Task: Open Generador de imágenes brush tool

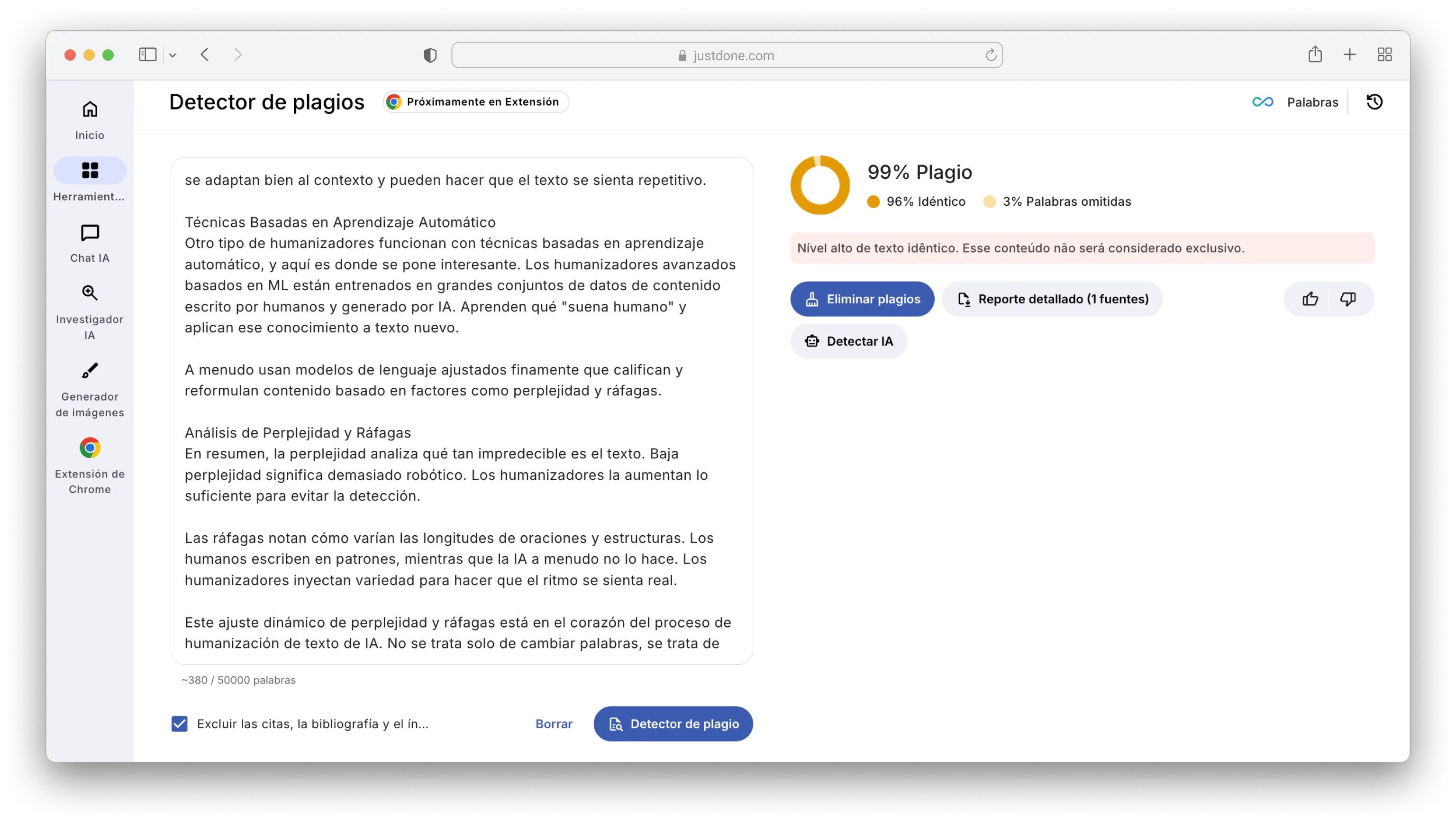Action: click(x=90, y=390)
